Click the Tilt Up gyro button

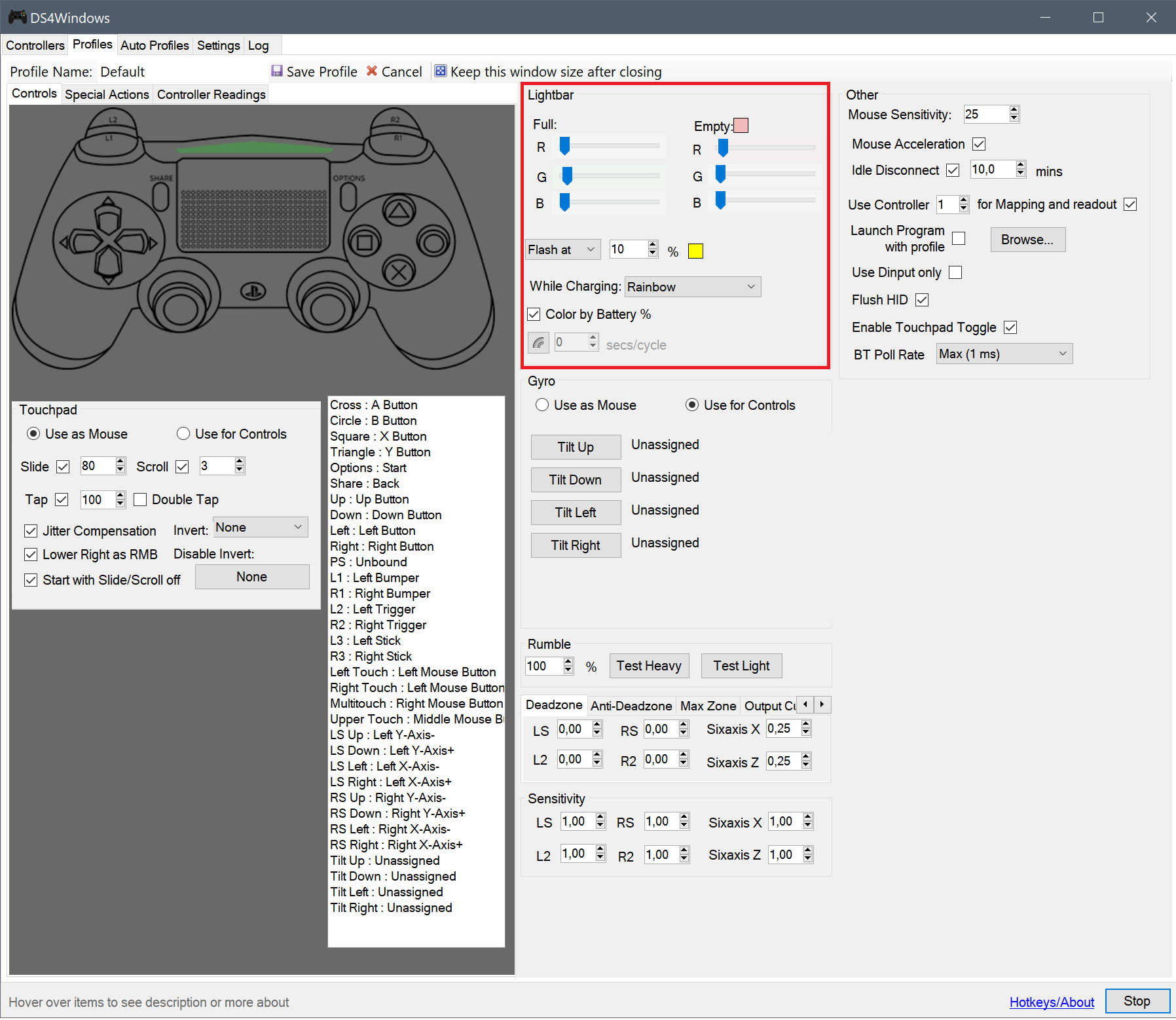point(576,447)
